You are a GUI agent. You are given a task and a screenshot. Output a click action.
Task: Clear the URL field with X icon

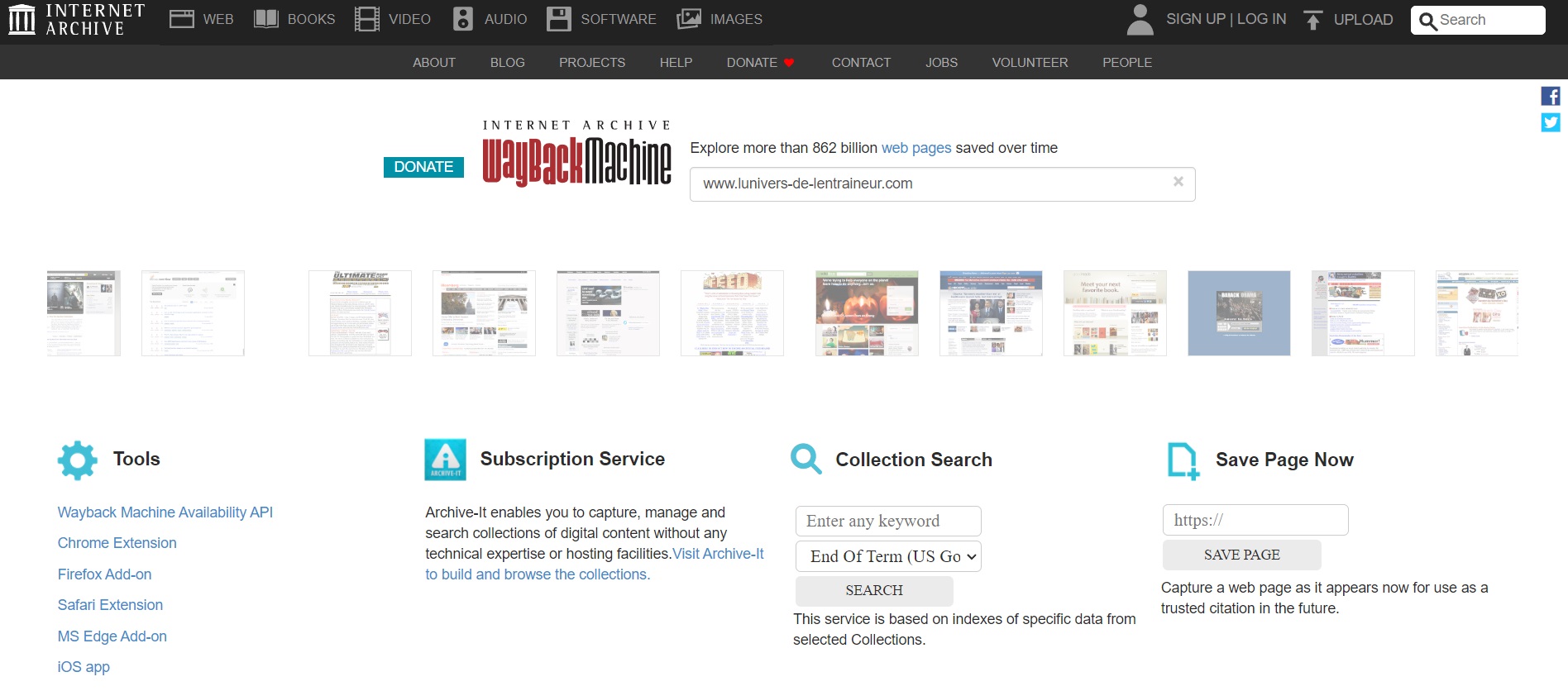pyautogui.click(x=1178, y=182)
